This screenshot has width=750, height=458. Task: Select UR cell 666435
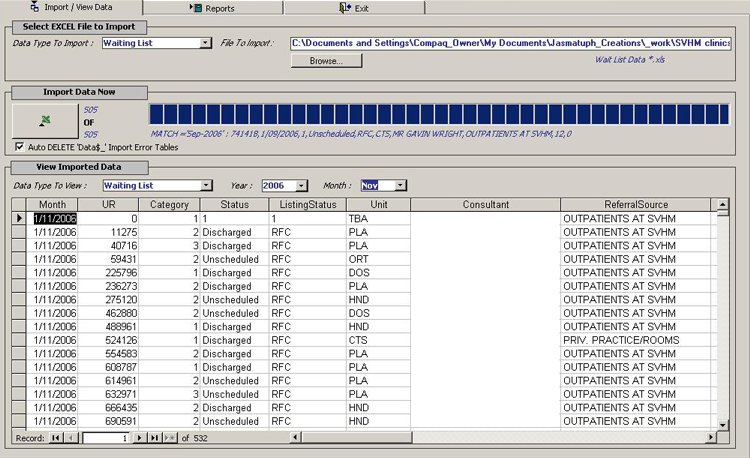(108, 408)
